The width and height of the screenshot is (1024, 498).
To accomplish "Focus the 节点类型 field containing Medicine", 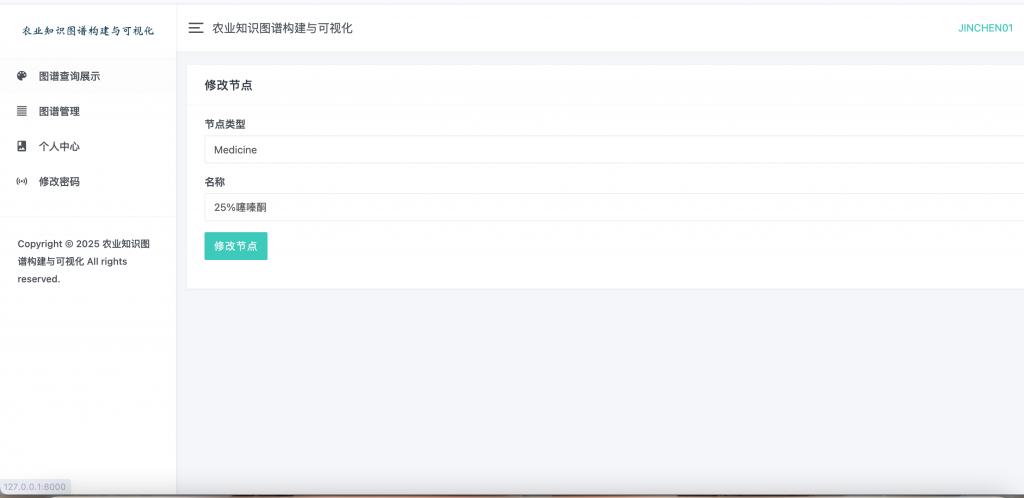I will coord(614,149).
